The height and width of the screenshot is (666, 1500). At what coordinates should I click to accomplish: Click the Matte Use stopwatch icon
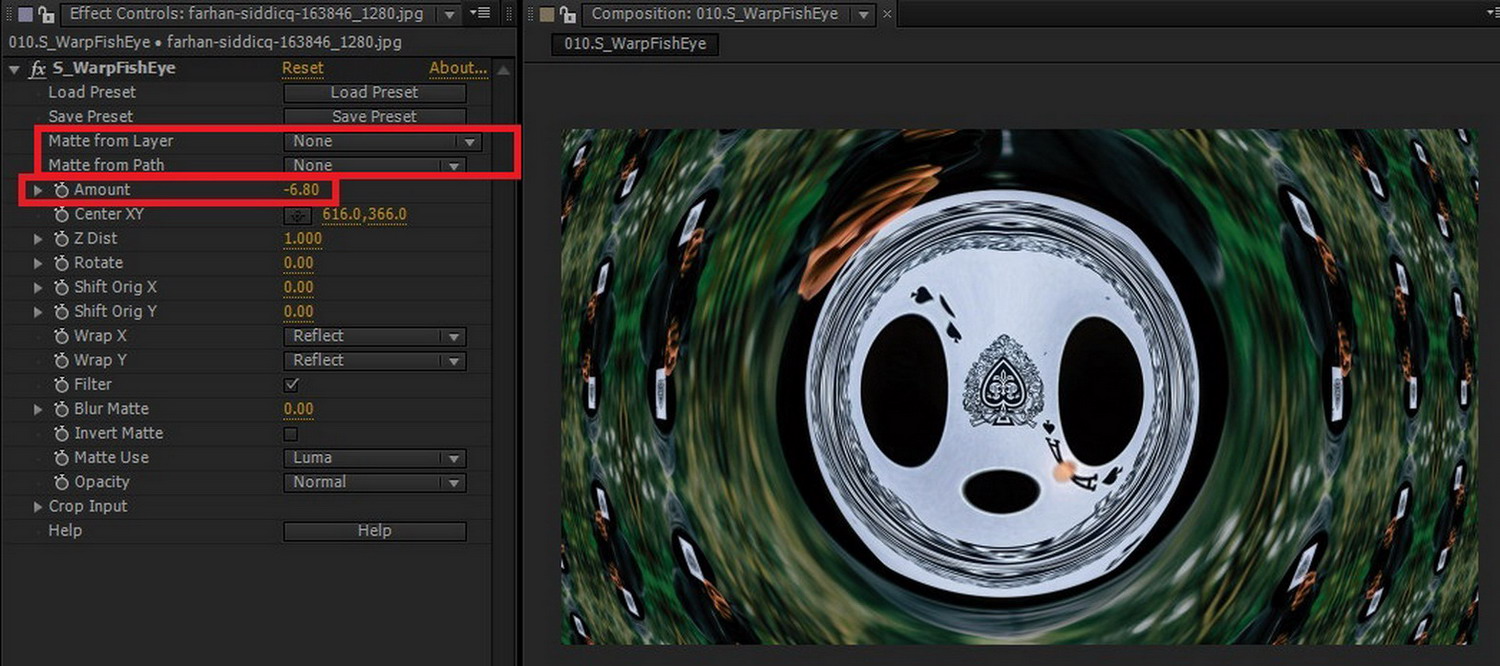pos(62,458)
